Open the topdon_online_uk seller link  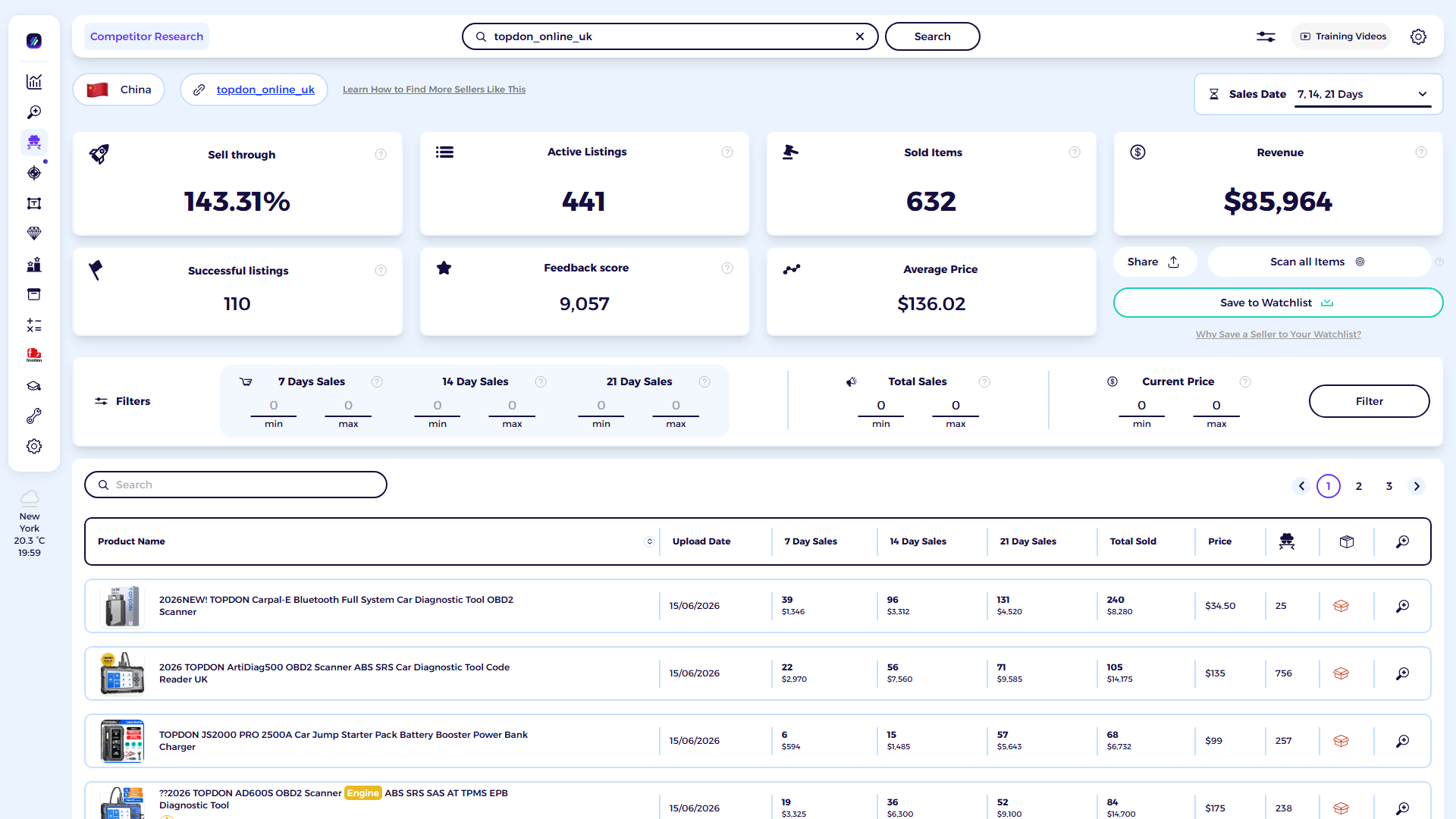pos(265,89)
